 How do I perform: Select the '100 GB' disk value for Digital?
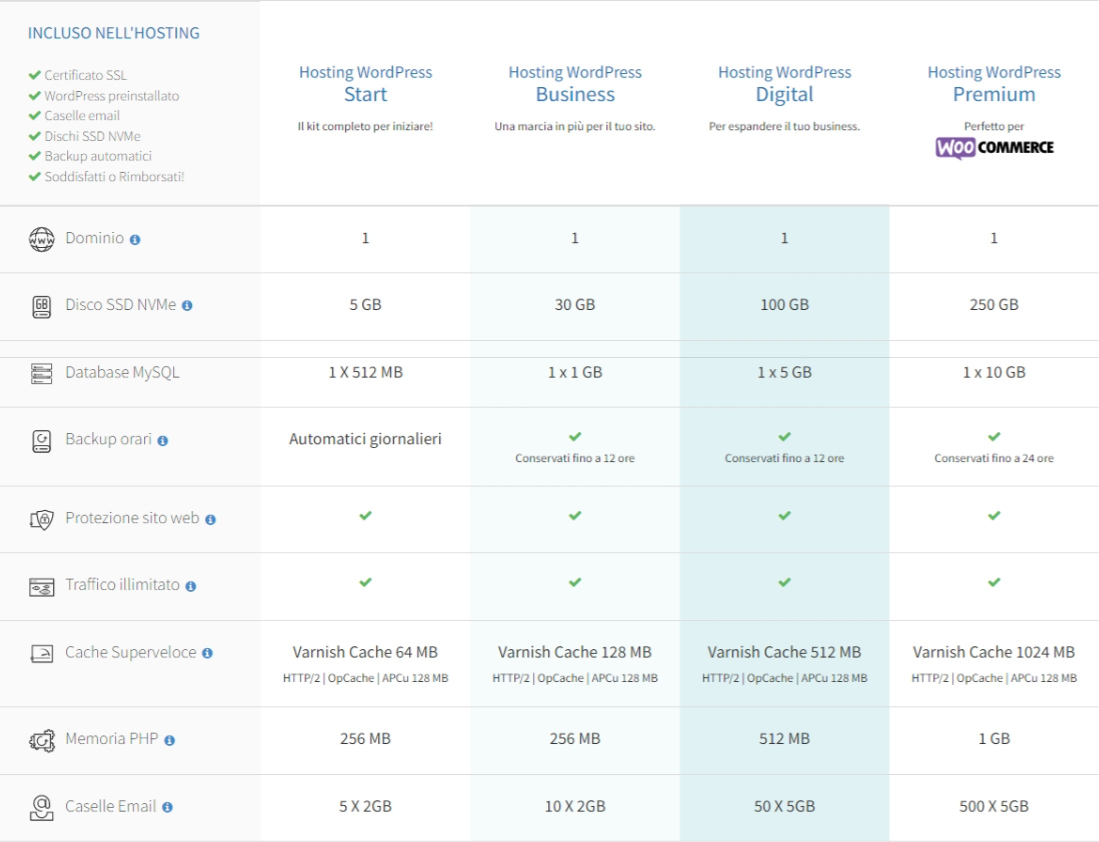[x=784, y=305]
